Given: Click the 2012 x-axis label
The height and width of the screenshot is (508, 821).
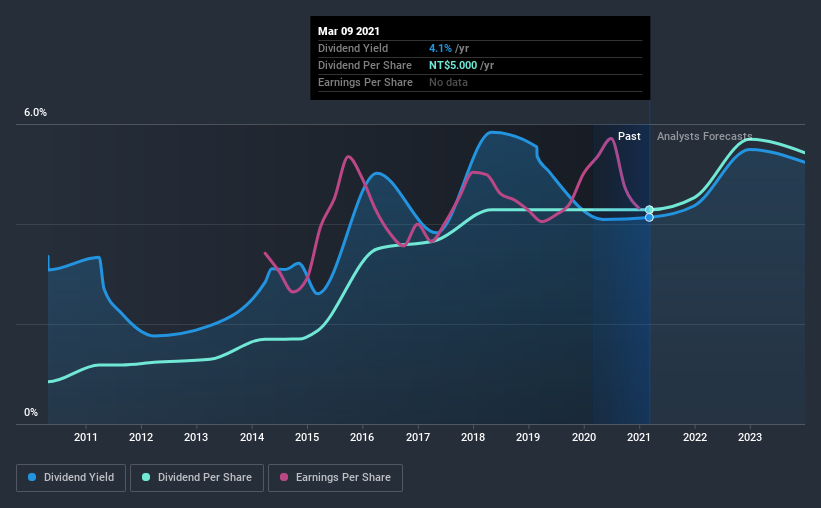Looking at the screenshot, I should [141, 437].
